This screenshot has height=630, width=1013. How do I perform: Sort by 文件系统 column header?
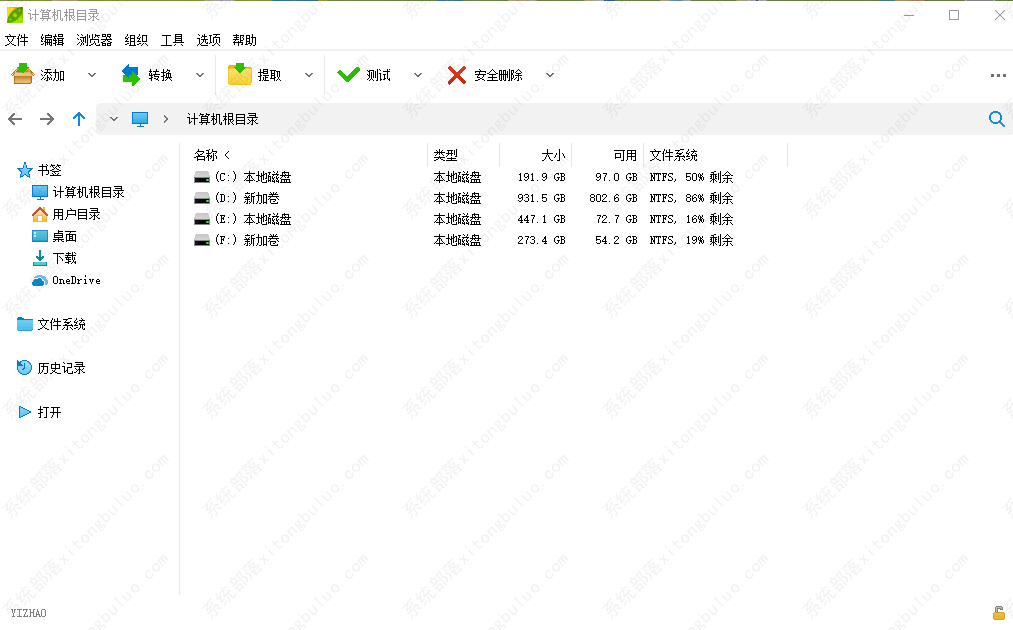pyautogui.click(x=674, y=155)
